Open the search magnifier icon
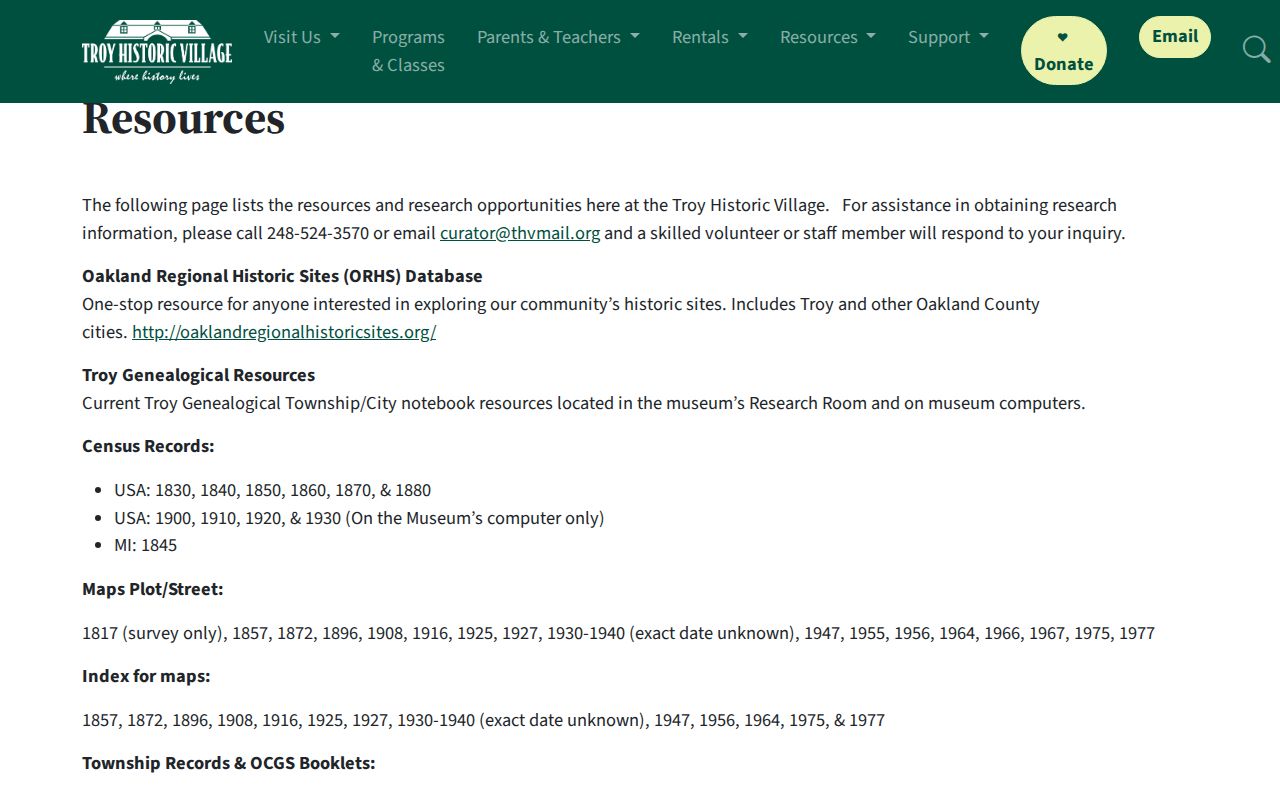This screenshot has height=800, width=1280. click(1256, 49)
